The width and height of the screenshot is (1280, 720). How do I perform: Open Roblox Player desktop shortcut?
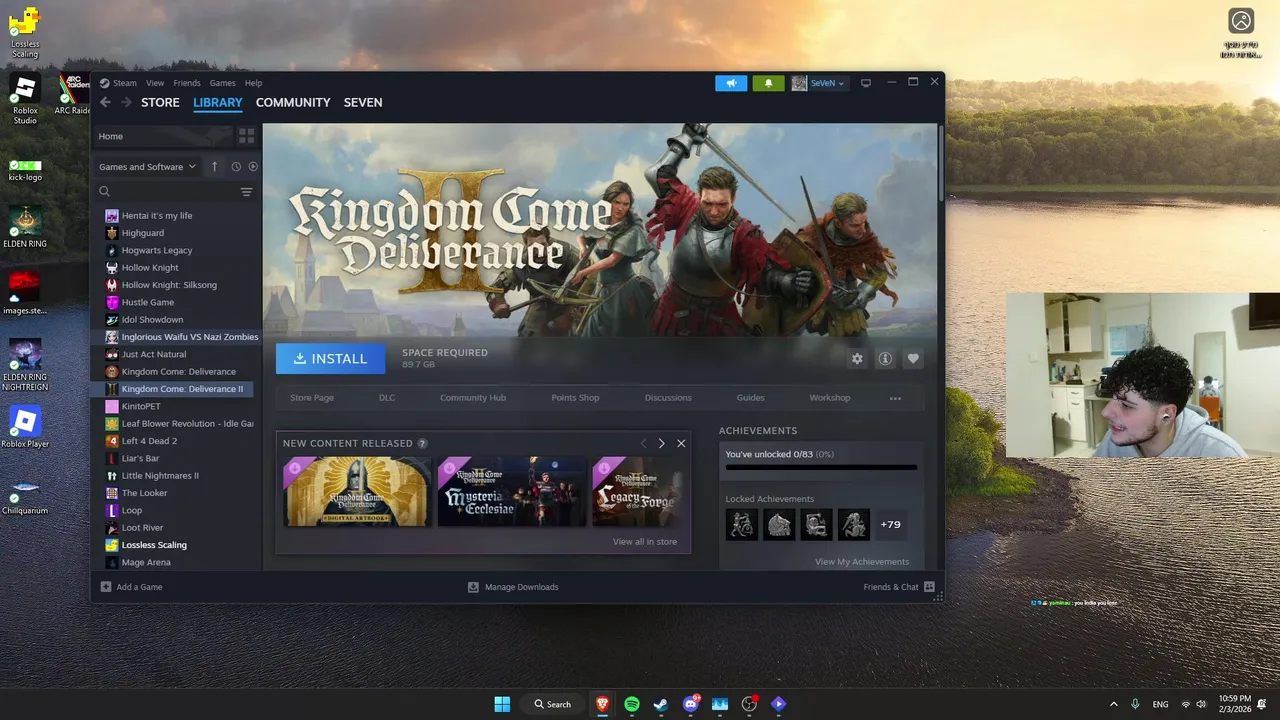coord(25,426)
